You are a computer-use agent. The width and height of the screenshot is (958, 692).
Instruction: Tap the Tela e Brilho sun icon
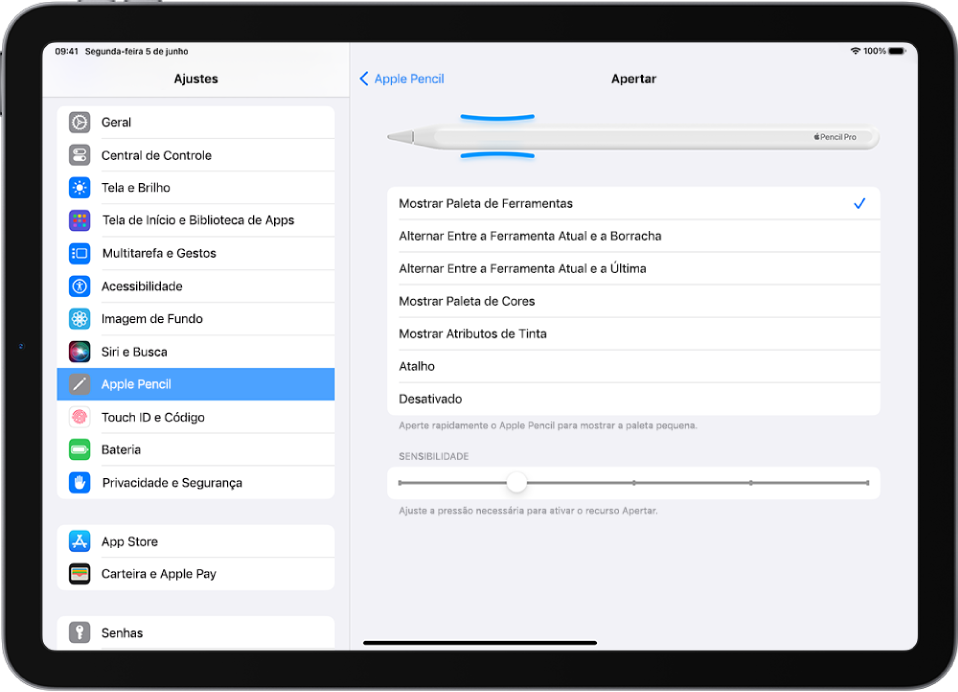click(x=80, y=188)
